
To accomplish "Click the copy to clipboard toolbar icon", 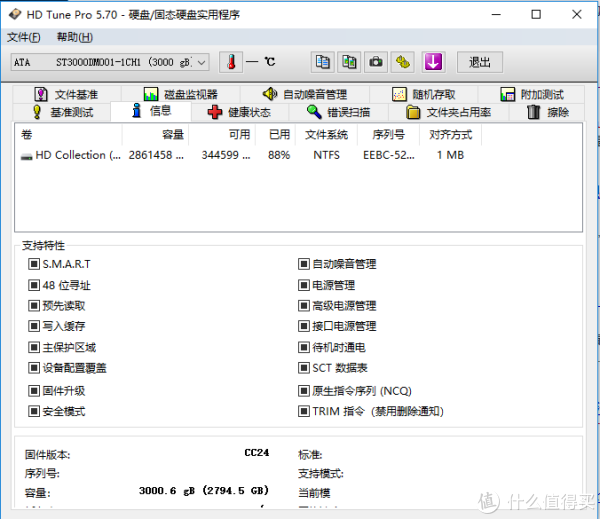I will click(x=322, y=62).
